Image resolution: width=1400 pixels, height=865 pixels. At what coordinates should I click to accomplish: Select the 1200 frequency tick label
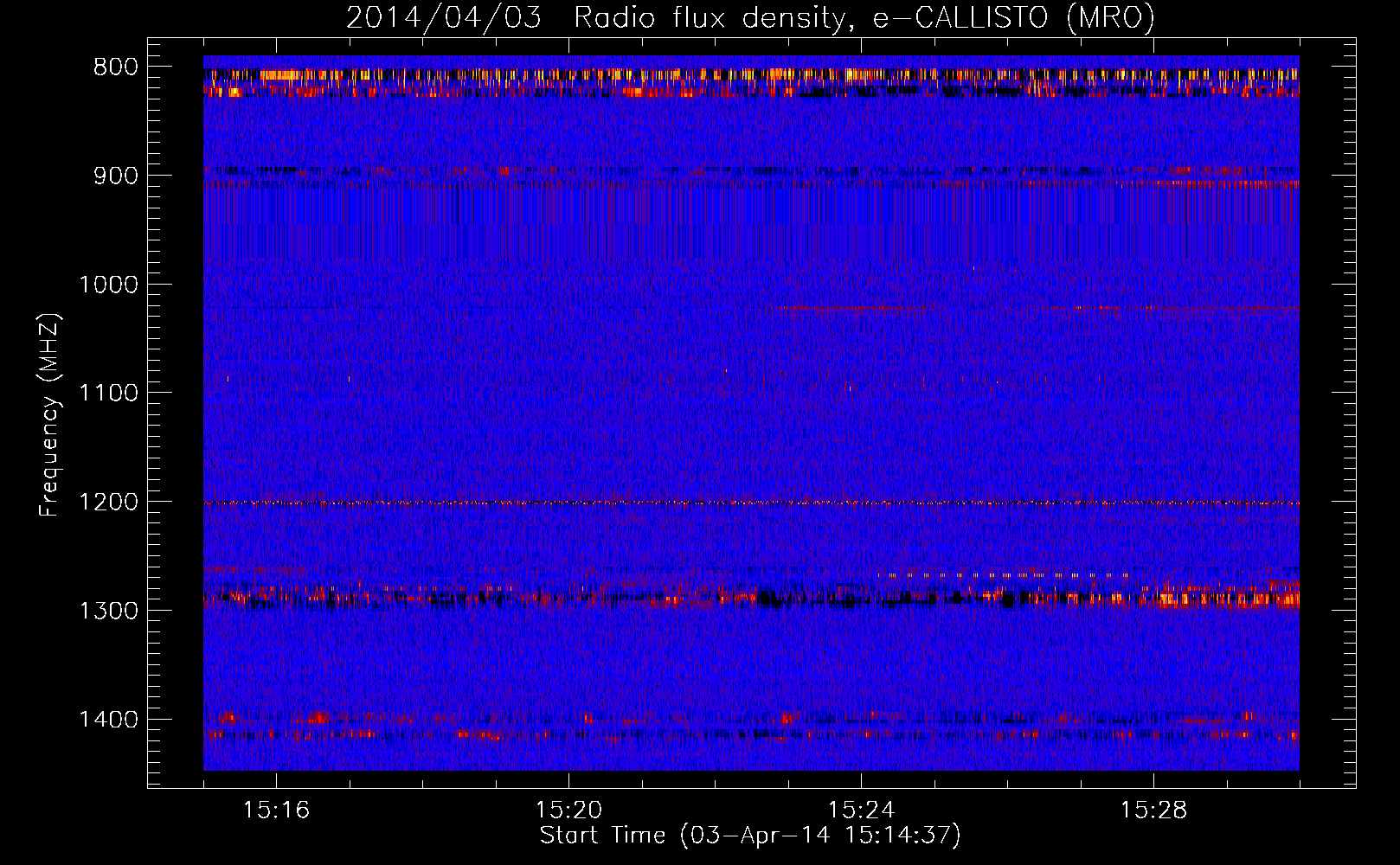click(x=108, y=503)
